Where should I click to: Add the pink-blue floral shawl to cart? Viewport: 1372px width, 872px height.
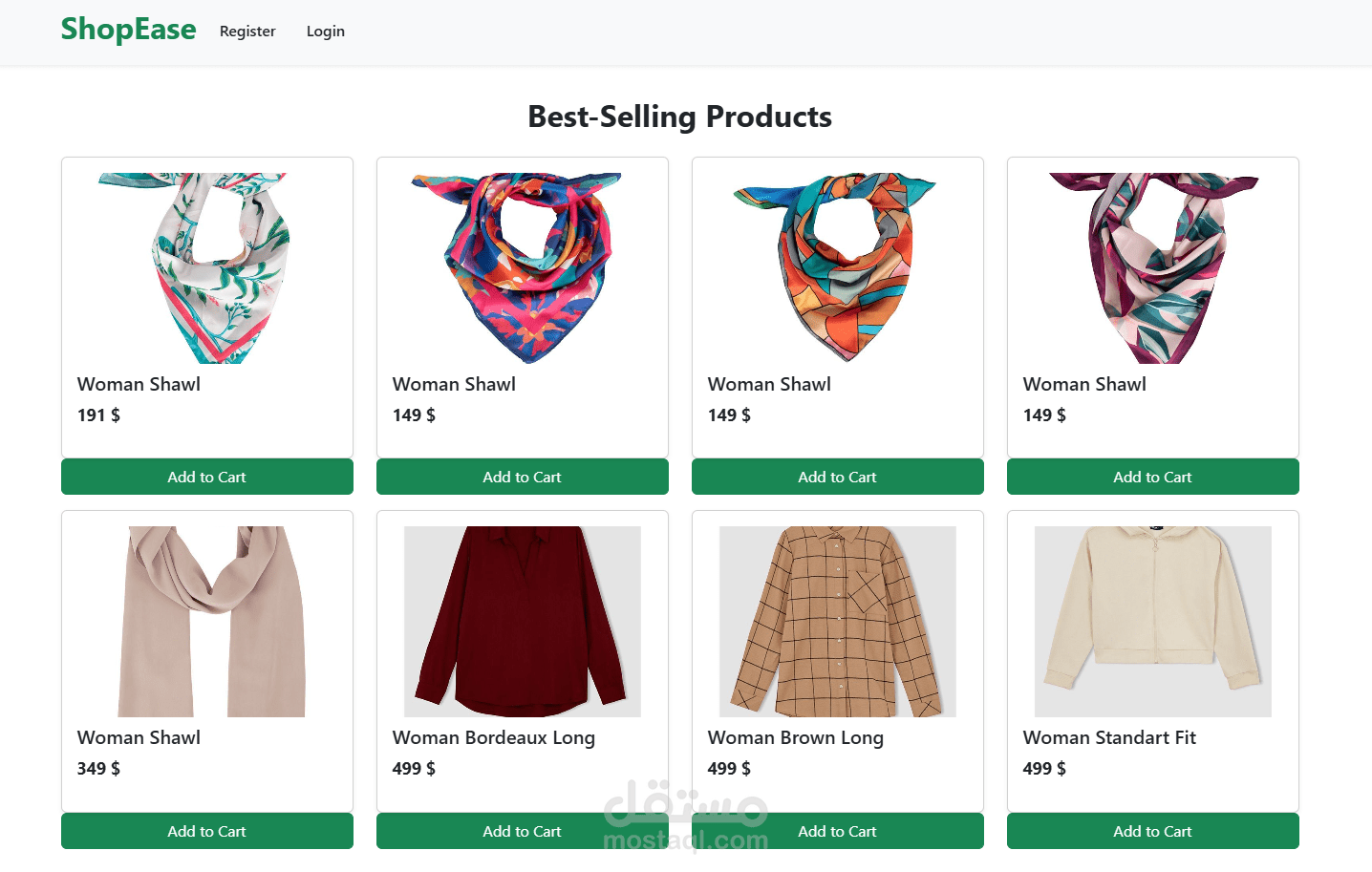523,477
